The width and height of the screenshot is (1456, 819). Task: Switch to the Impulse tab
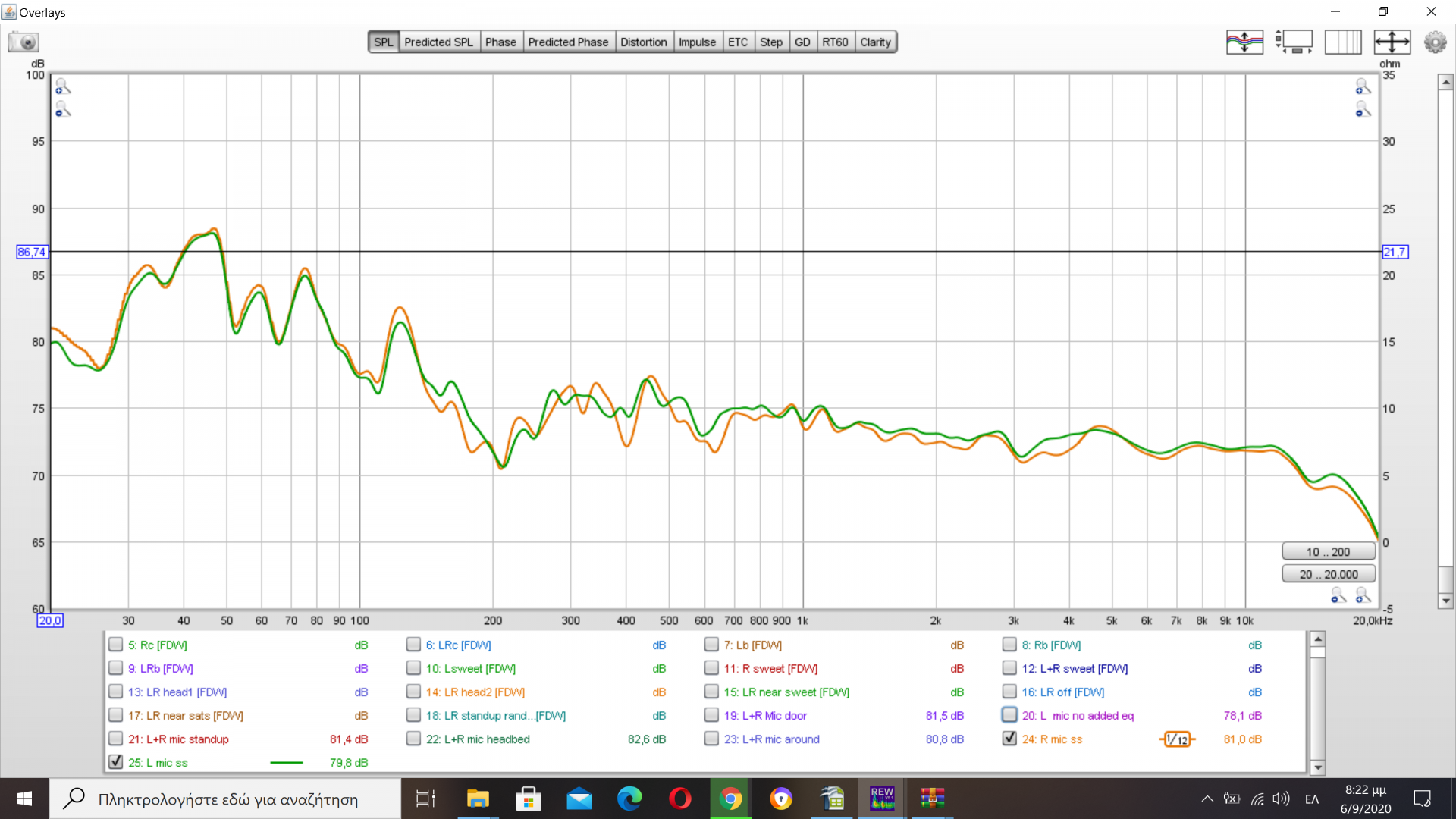[696, 42]
